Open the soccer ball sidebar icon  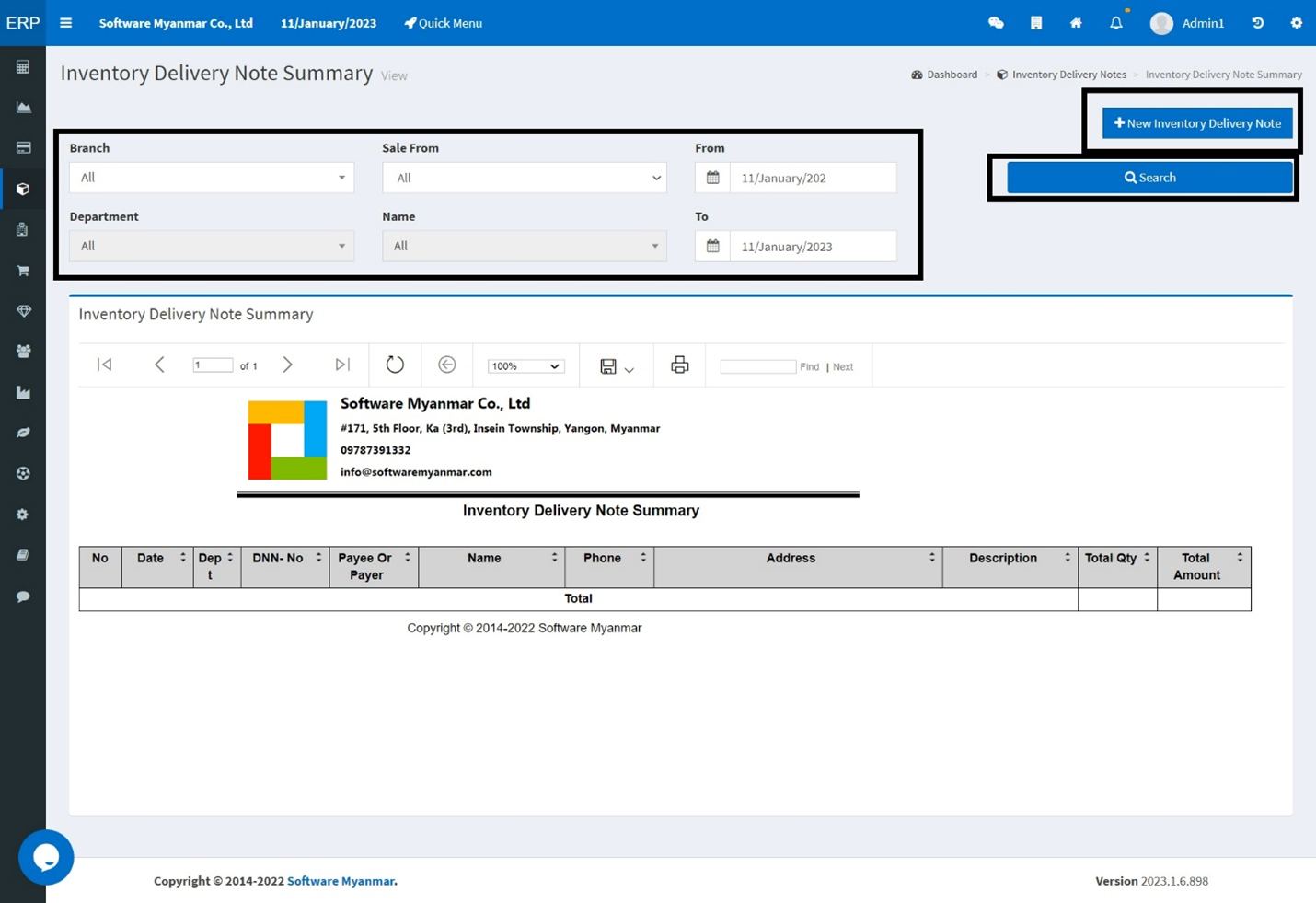point(23,473)
